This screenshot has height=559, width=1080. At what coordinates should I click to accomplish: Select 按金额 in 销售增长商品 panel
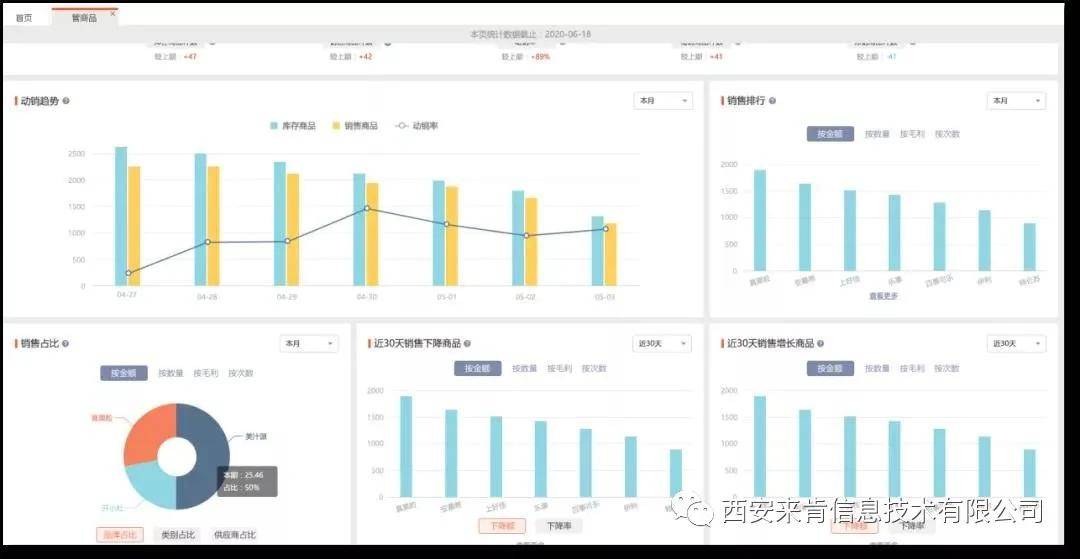(830, 368)
